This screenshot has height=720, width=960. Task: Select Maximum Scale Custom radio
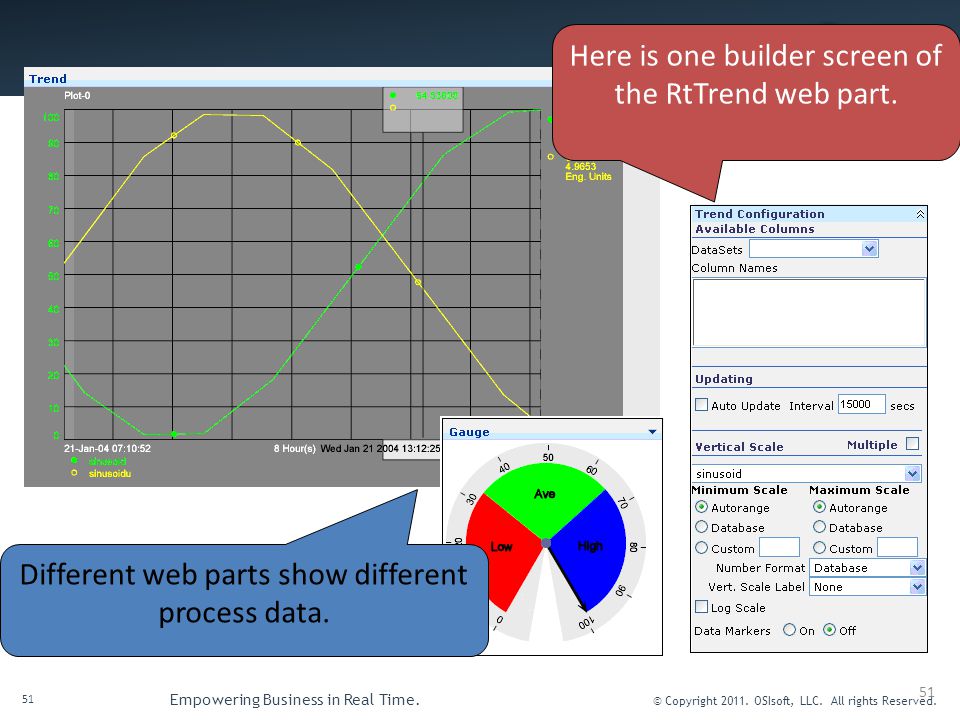pyautogui.click(x=819, y=548)
